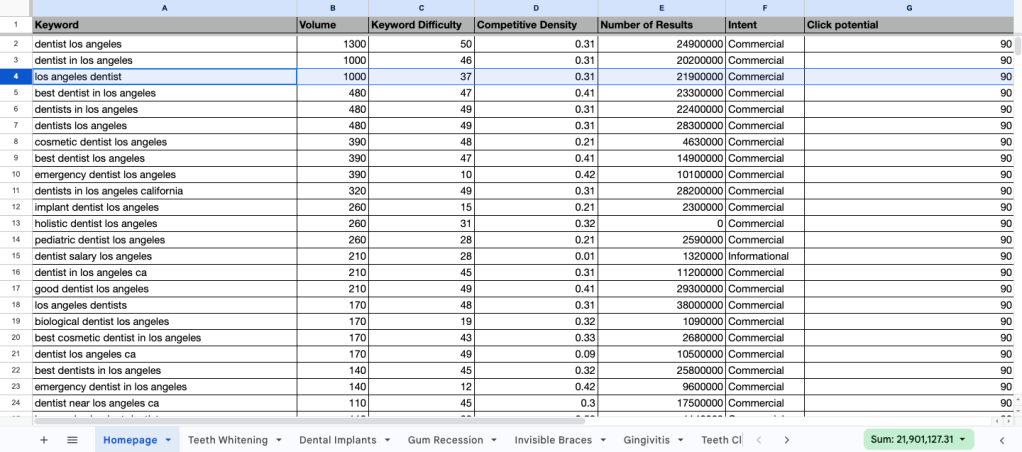Select column A header
Image resolution: width=1022 pixels, height=452 pixels.
tap(163, 7)
